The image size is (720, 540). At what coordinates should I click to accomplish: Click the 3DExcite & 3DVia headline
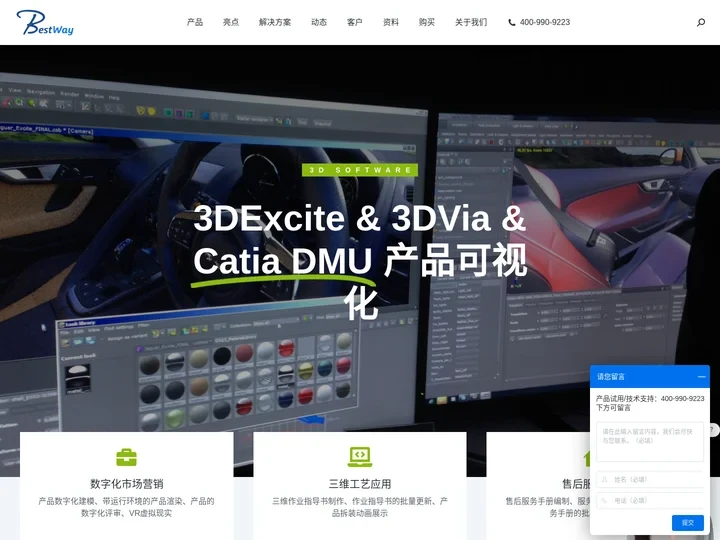point(360,261)
